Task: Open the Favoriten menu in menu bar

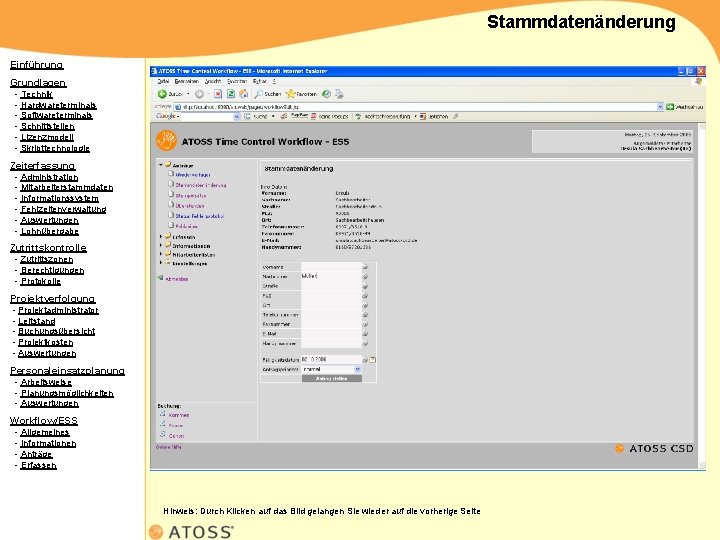Action: coord(237,81)
